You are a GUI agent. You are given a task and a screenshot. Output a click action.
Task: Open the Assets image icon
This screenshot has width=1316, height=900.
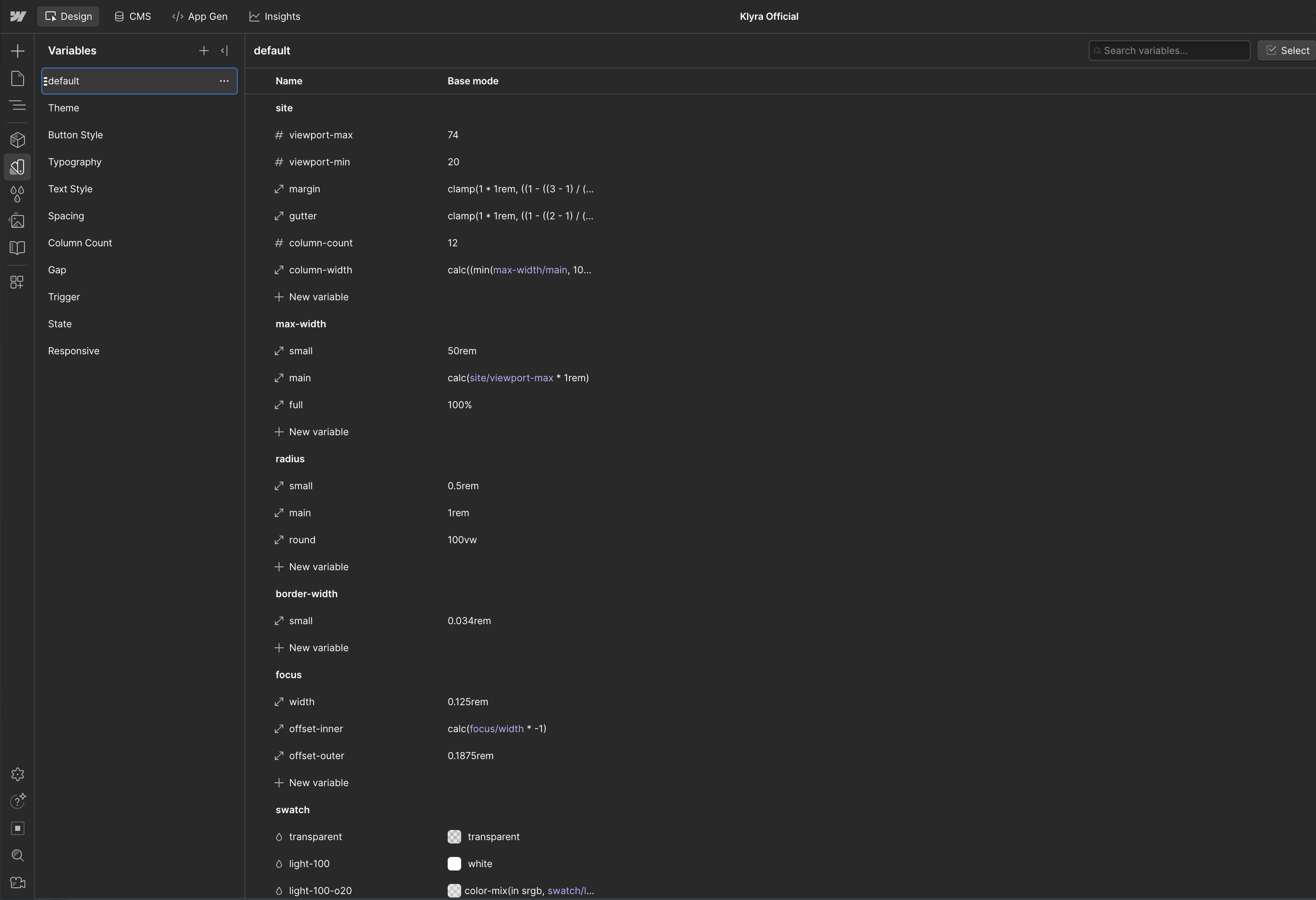[x=18, y=221]
